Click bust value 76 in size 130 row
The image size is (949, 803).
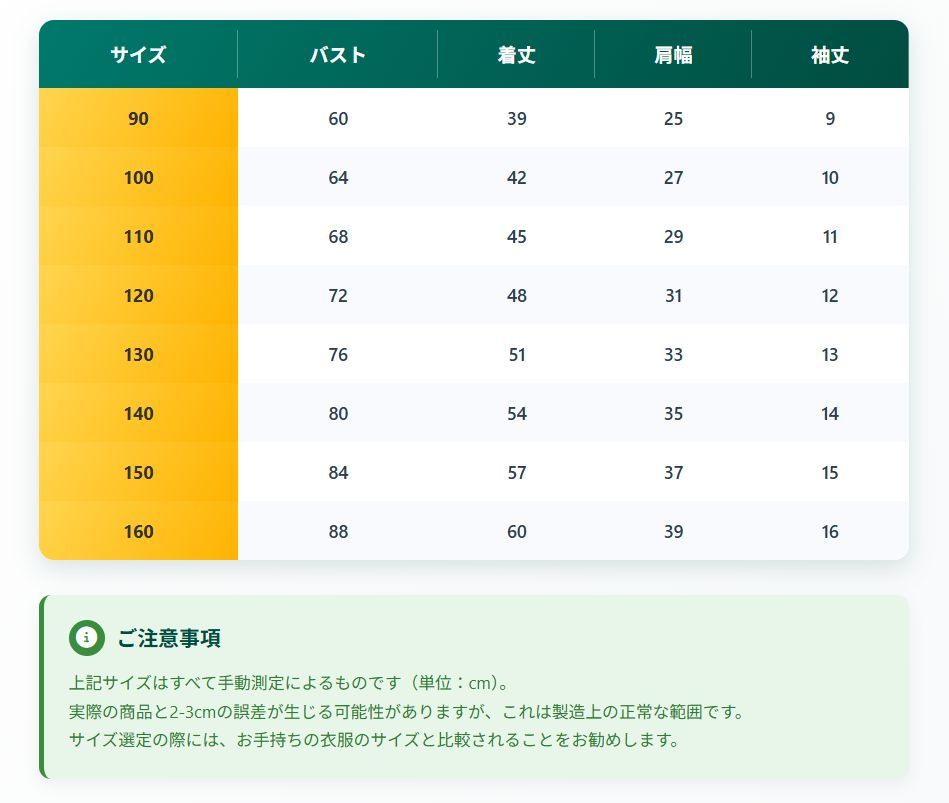pyautogui.click(x=338, y=355)
